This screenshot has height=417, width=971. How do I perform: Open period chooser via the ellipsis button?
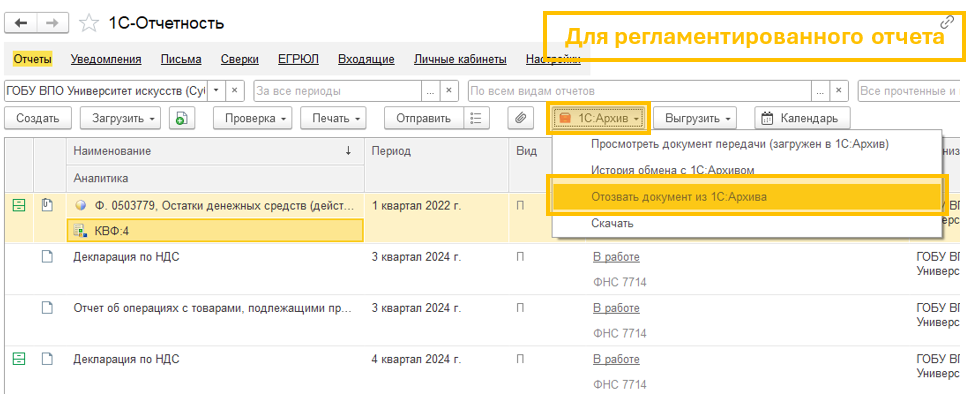tap(431, 90)
